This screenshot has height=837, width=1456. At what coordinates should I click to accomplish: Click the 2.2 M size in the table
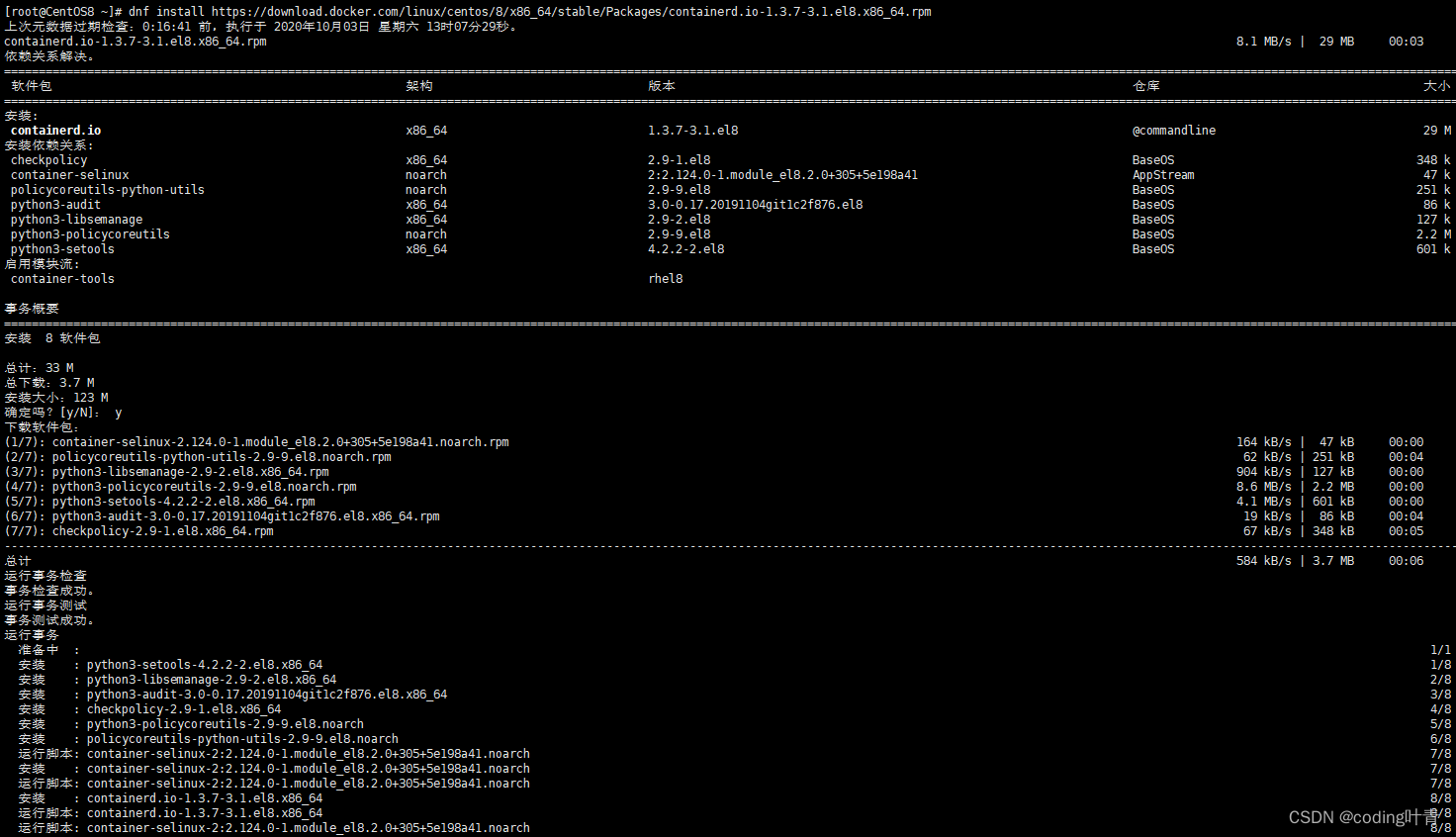1433,234
